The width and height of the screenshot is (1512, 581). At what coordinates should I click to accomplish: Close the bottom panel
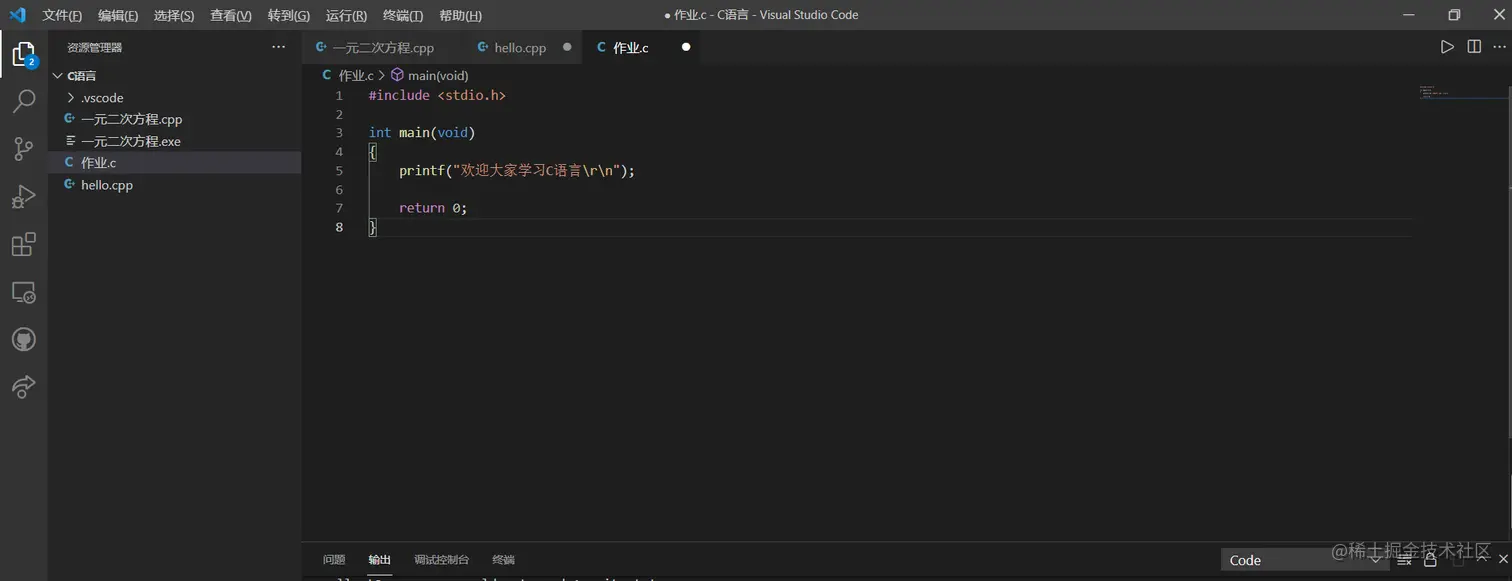1503,559
